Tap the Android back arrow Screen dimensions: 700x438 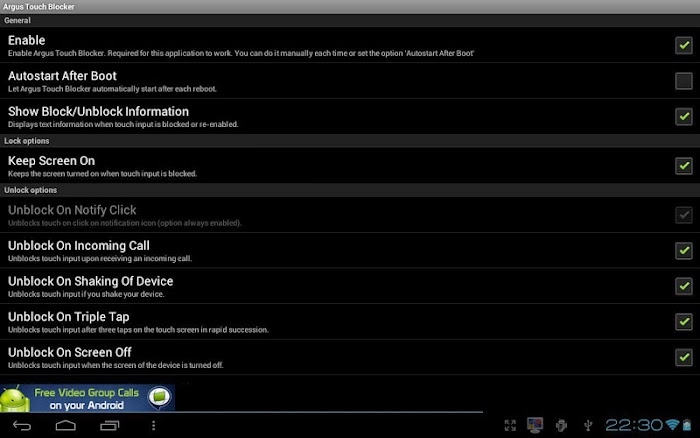point(22,425)
